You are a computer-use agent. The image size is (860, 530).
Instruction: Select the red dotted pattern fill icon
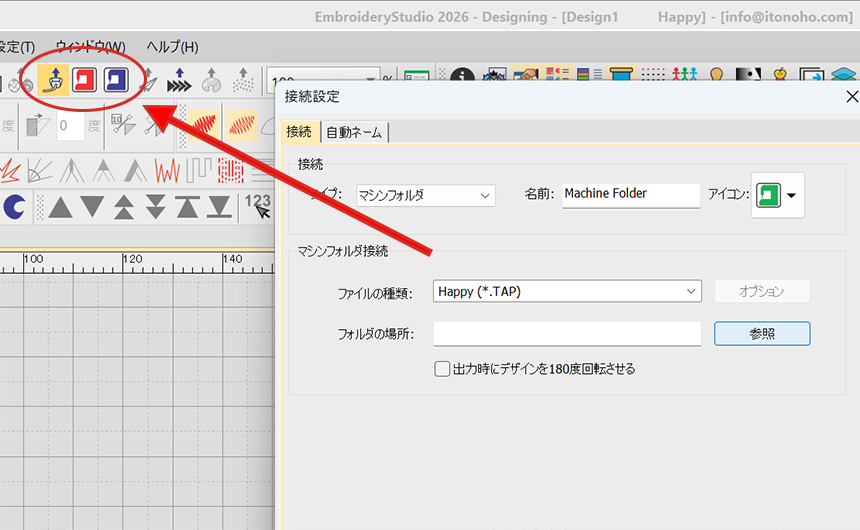point(230,171)
